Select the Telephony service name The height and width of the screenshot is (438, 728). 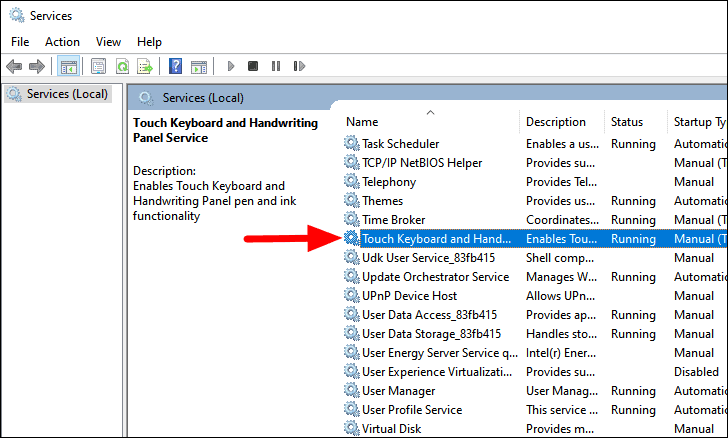[389, 182]
